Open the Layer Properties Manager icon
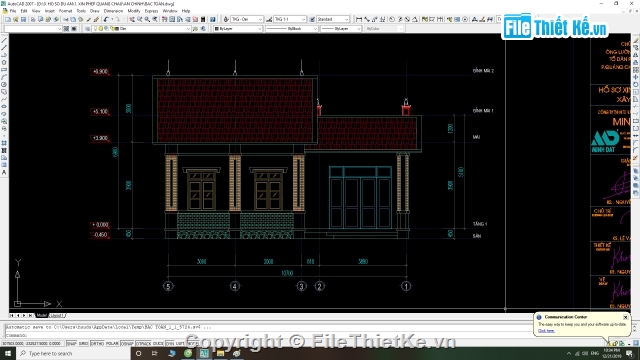Image resolution: width=640 pixels, height=360 pixels. point(87,29)
